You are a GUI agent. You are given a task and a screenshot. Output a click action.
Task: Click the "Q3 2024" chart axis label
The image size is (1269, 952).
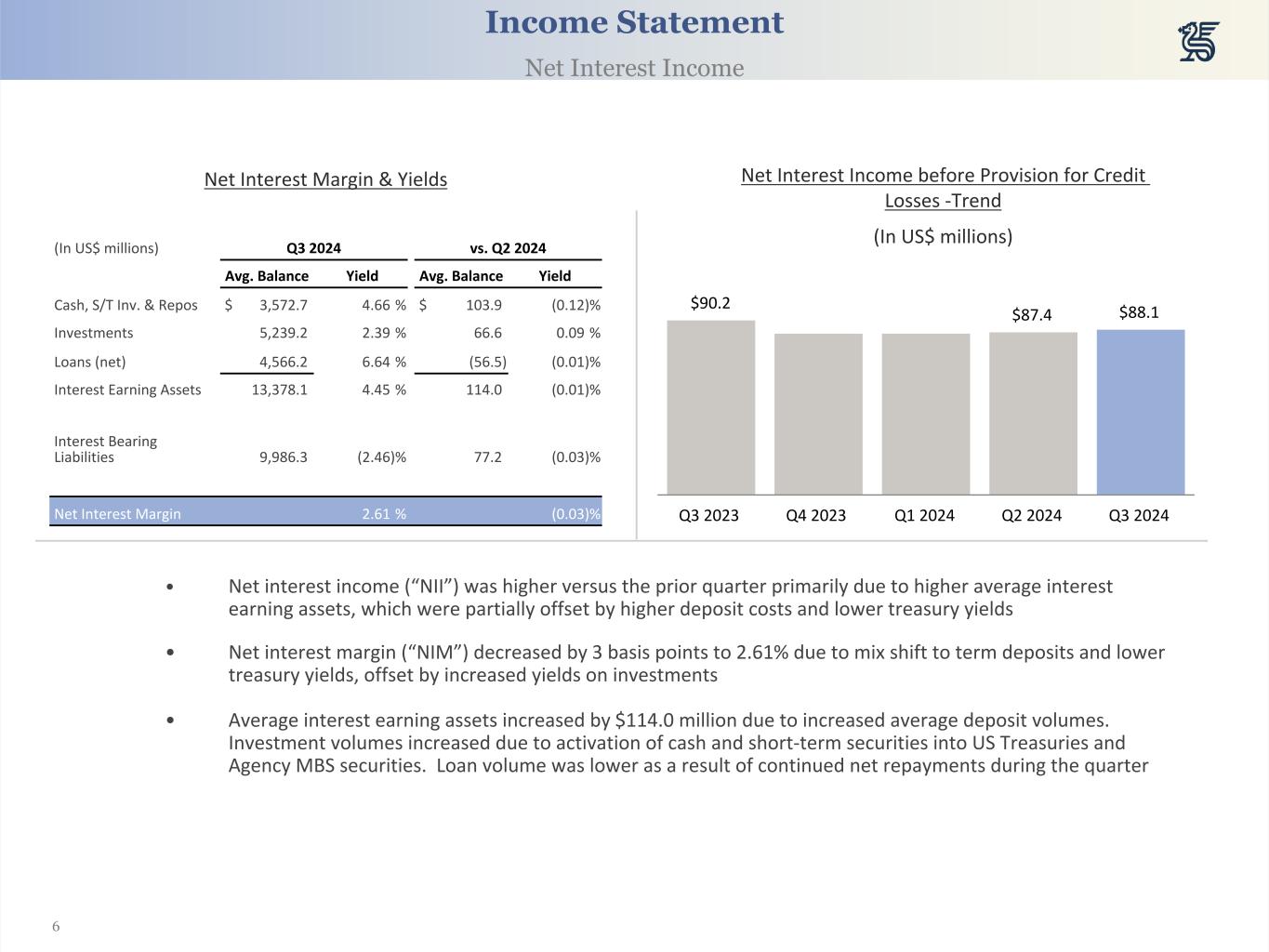1139,515
